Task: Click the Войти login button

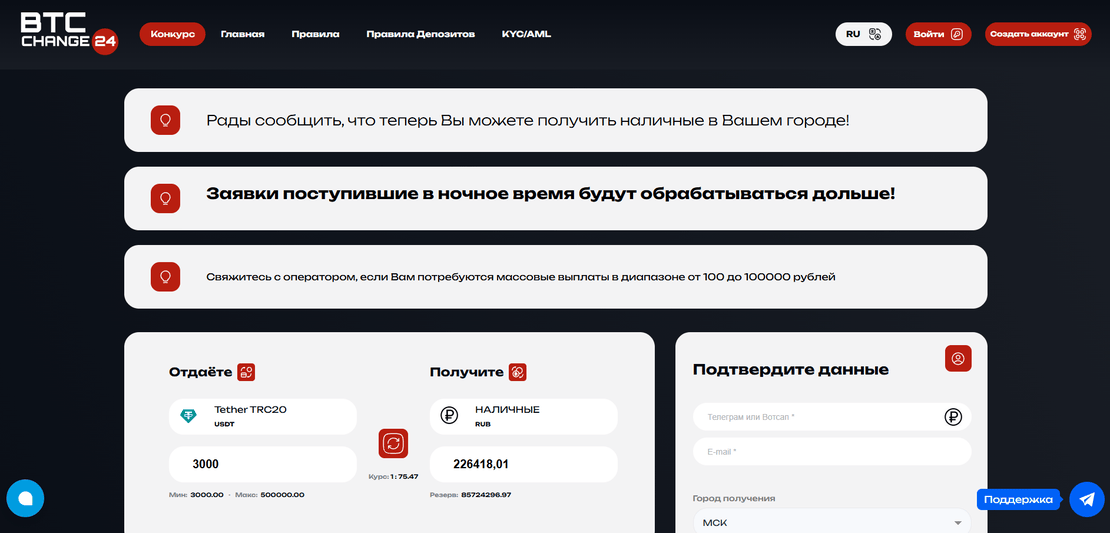Action: 938,34
